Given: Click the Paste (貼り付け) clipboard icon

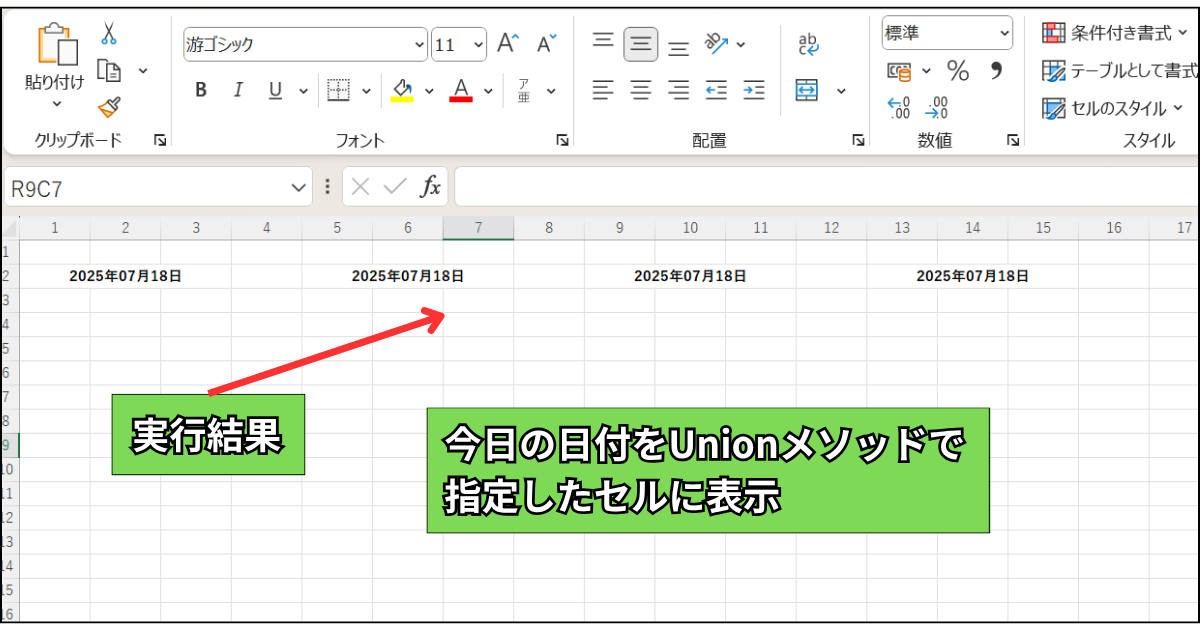Looking at the screenshot, I should click(56, 45).
